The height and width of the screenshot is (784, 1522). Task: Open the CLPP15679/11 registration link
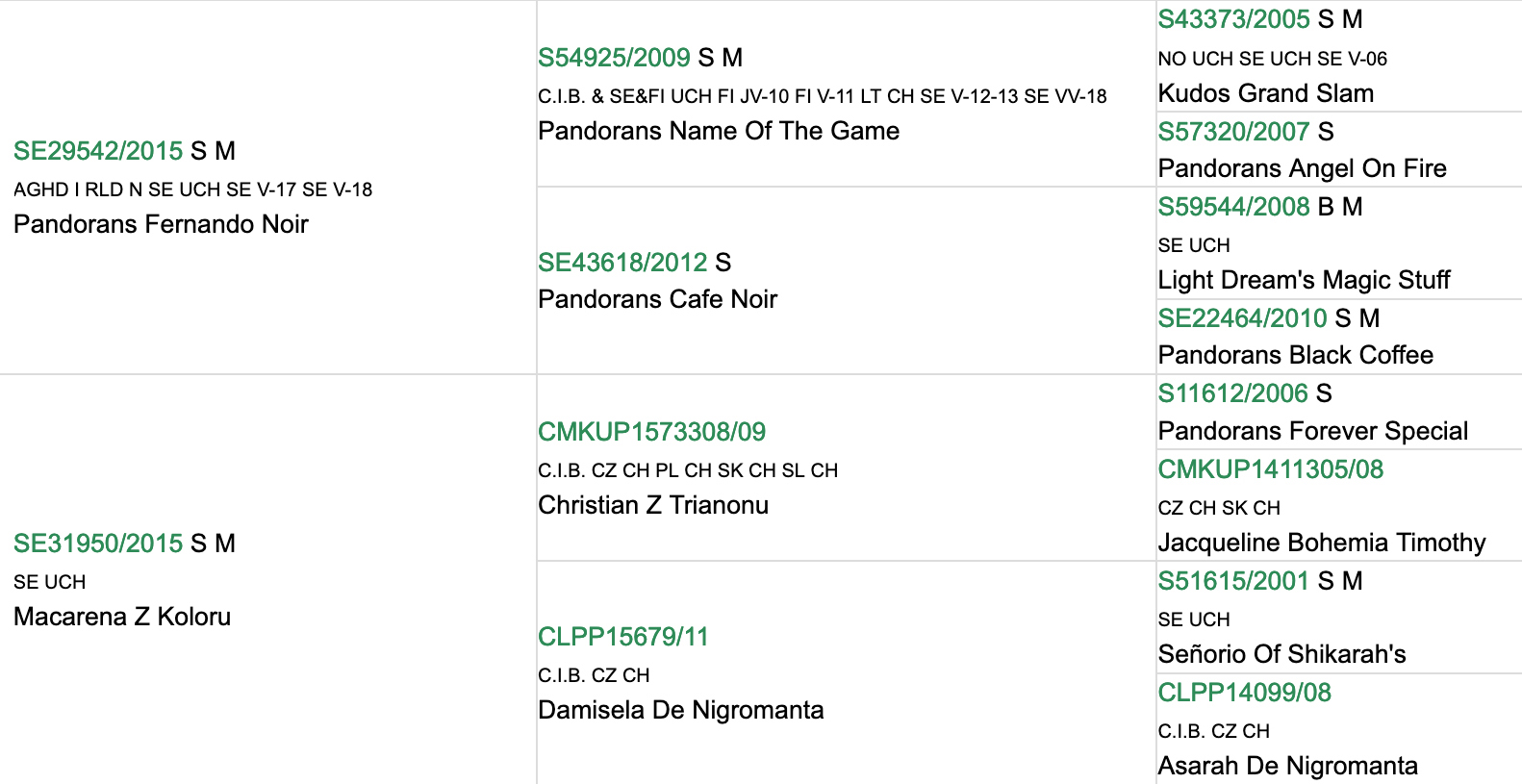622,637
